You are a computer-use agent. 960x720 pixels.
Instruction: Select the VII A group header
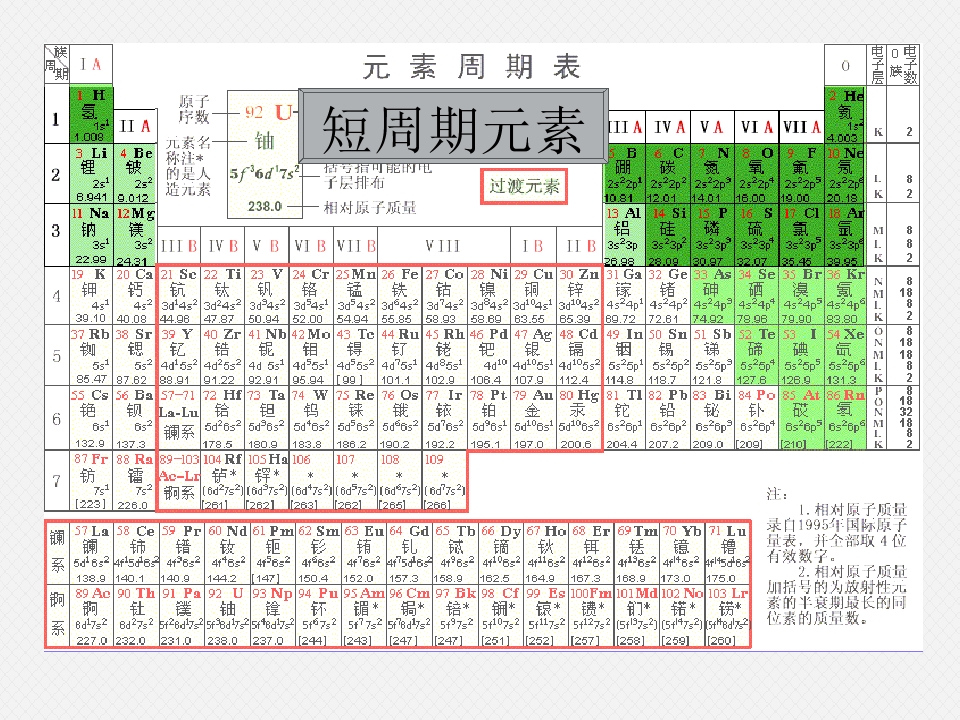[801, 127]
